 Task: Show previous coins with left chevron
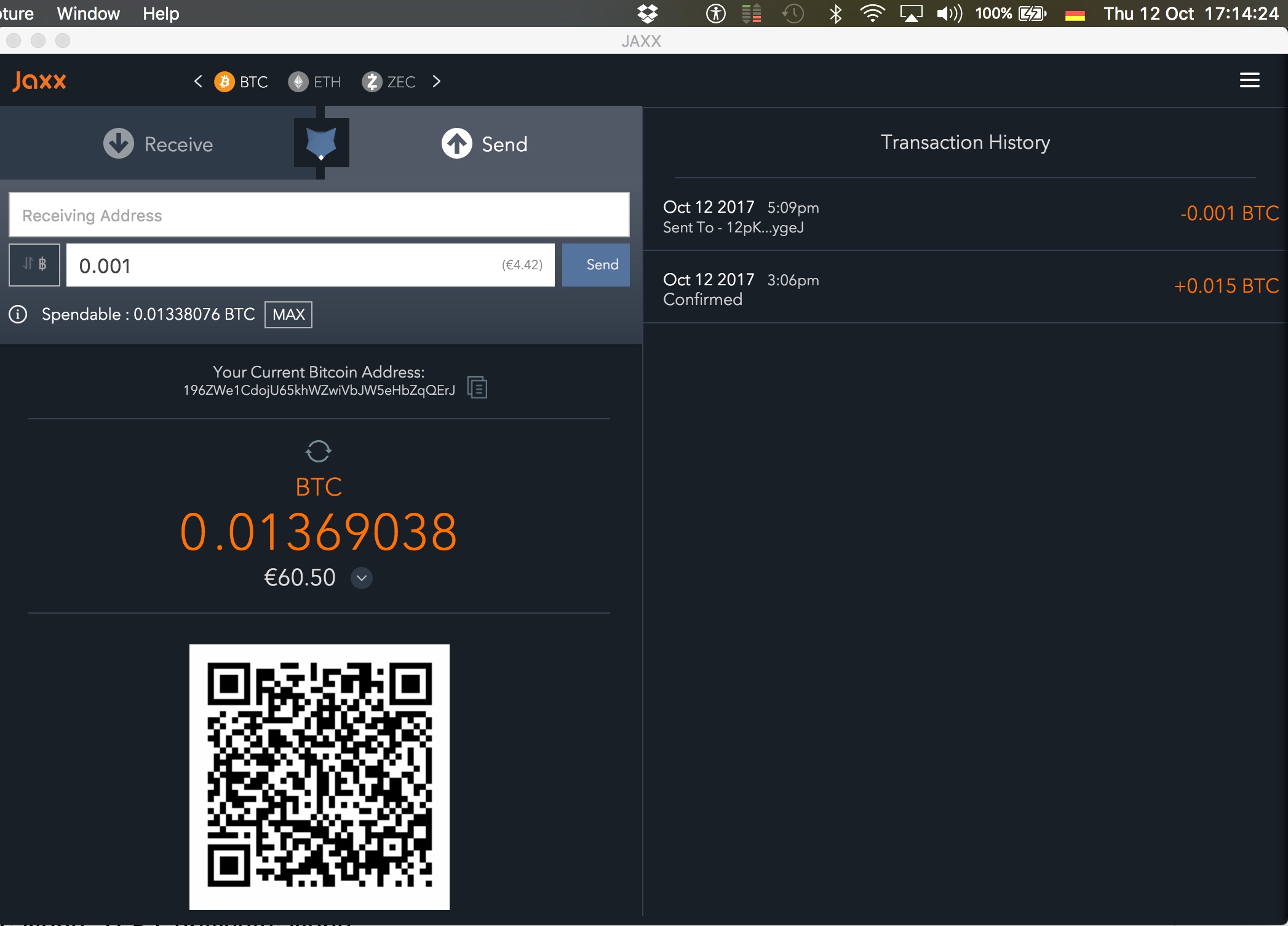[x=197, y=81]
